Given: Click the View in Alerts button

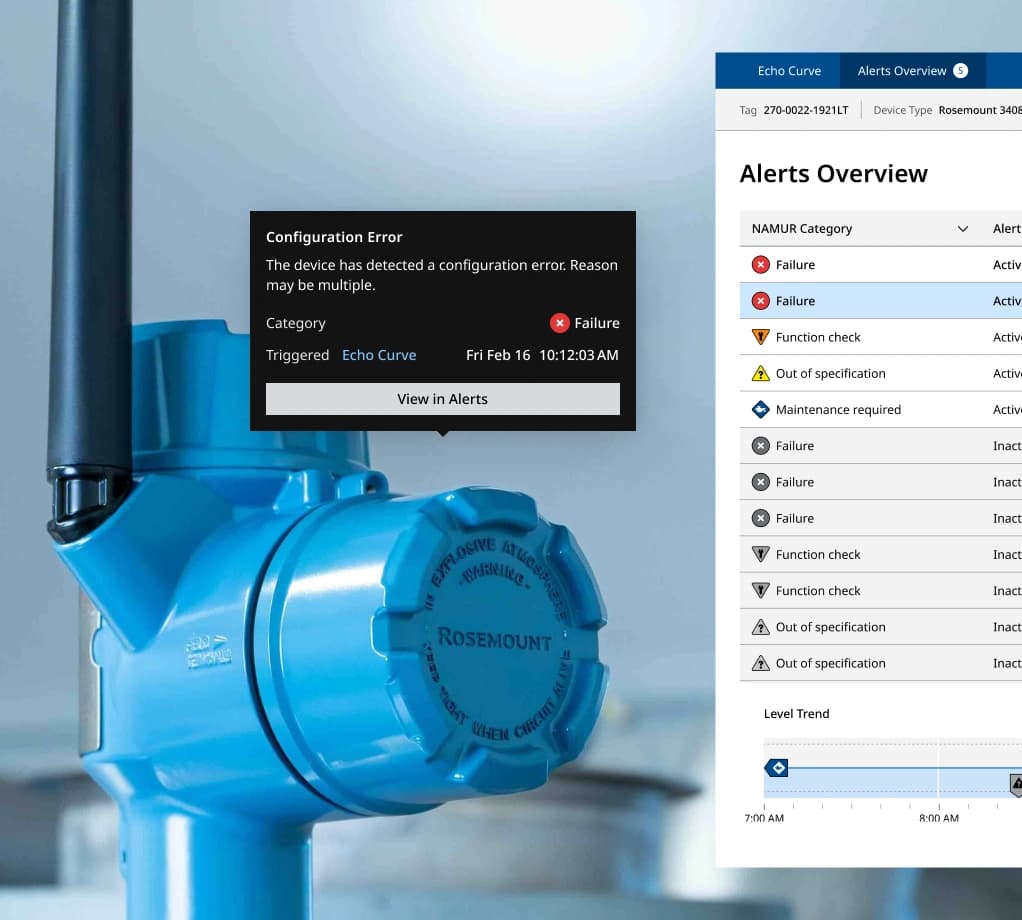Looking at the screenshot, I should [443, 398].
